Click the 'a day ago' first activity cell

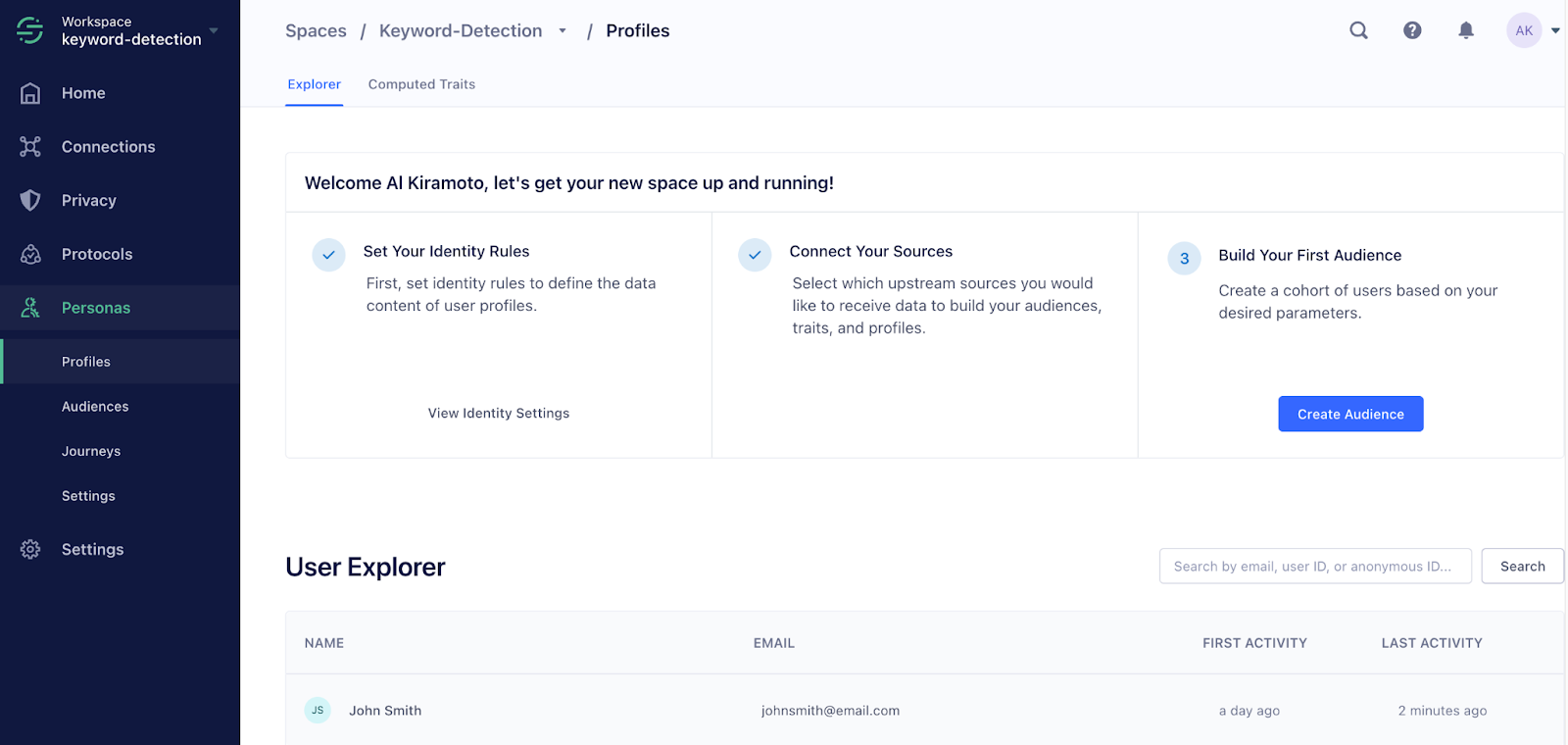click(x=1249, y=711)
